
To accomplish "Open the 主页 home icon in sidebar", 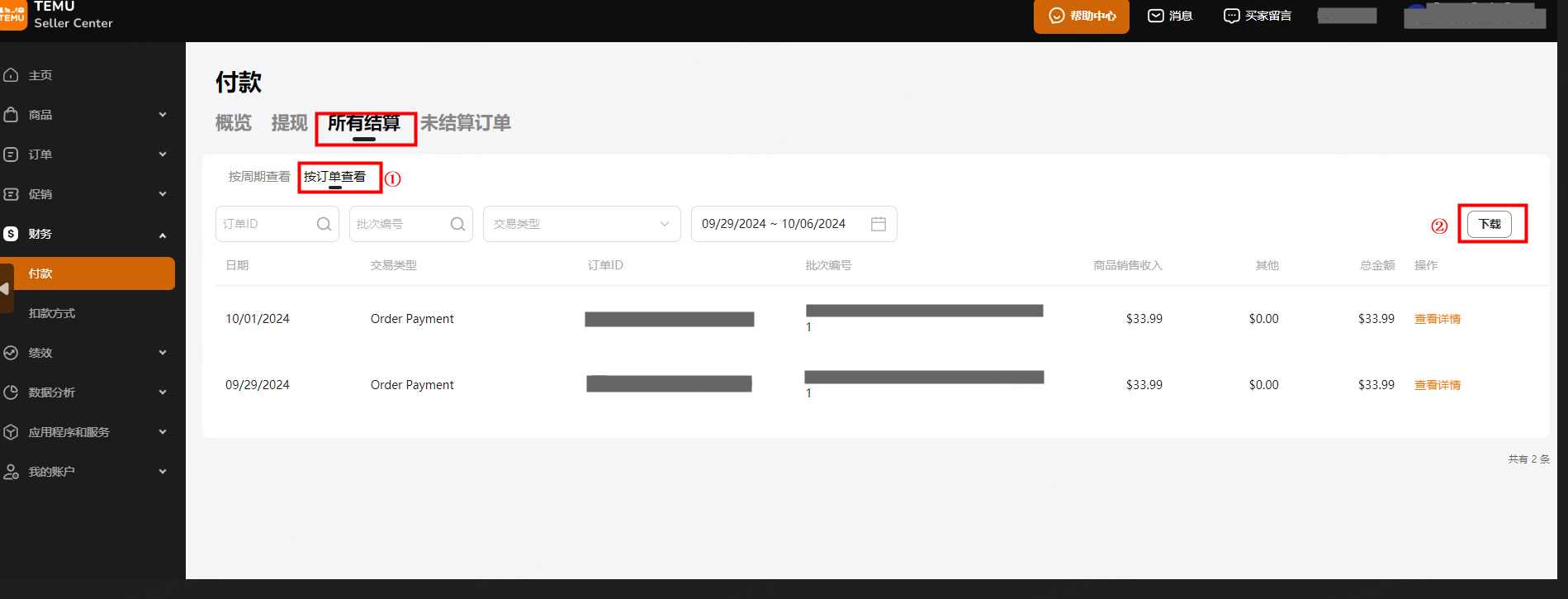I will pos(11,75).
